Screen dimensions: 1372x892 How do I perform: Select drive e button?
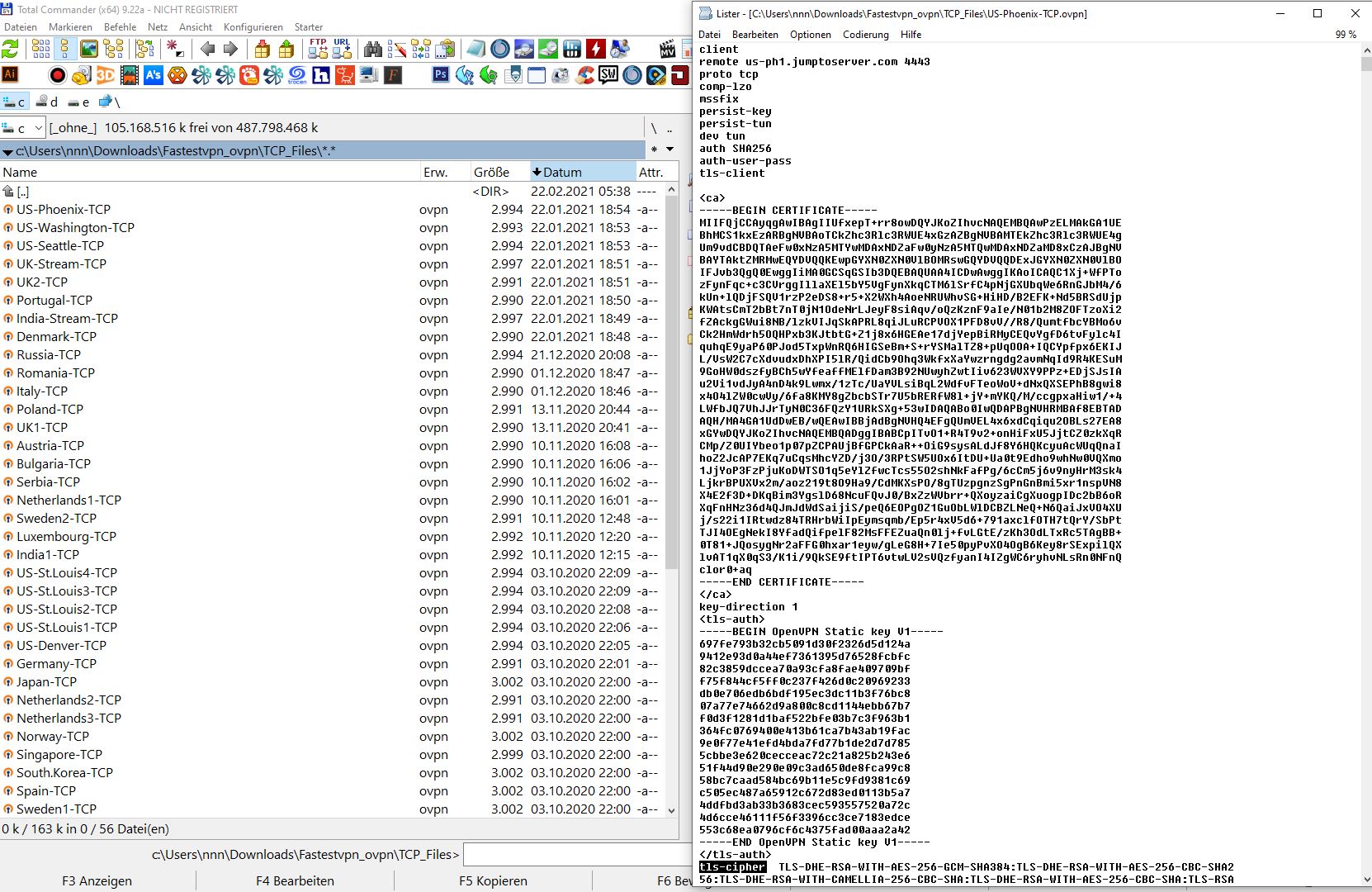click(79, 102)
